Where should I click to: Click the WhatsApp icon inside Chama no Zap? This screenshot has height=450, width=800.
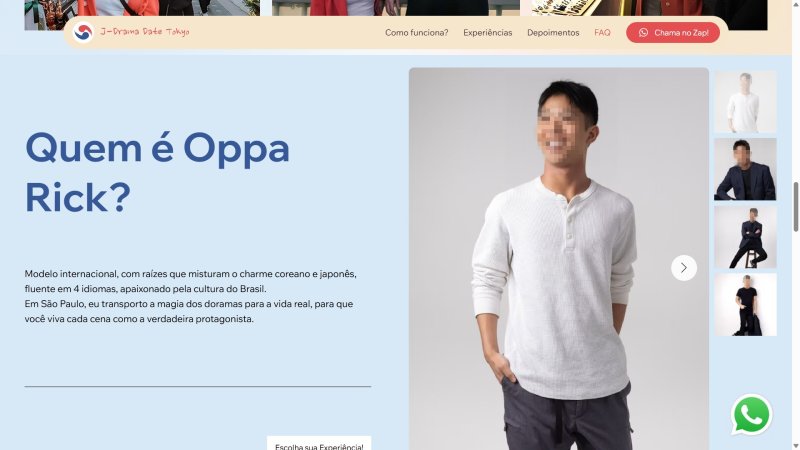point(643,33)
